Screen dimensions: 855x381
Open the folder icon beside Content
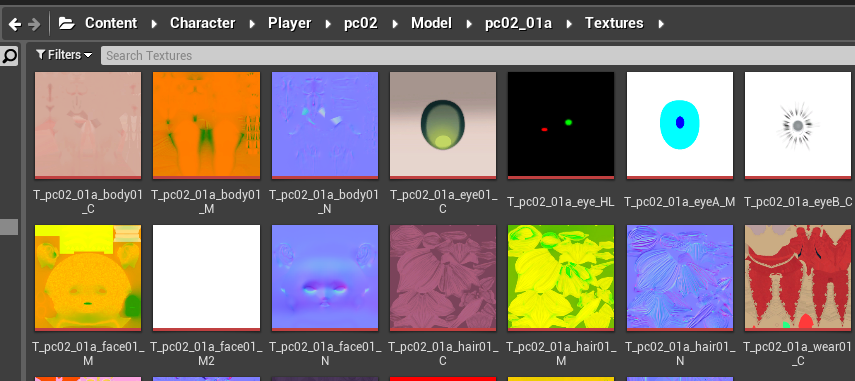point(67,23)
